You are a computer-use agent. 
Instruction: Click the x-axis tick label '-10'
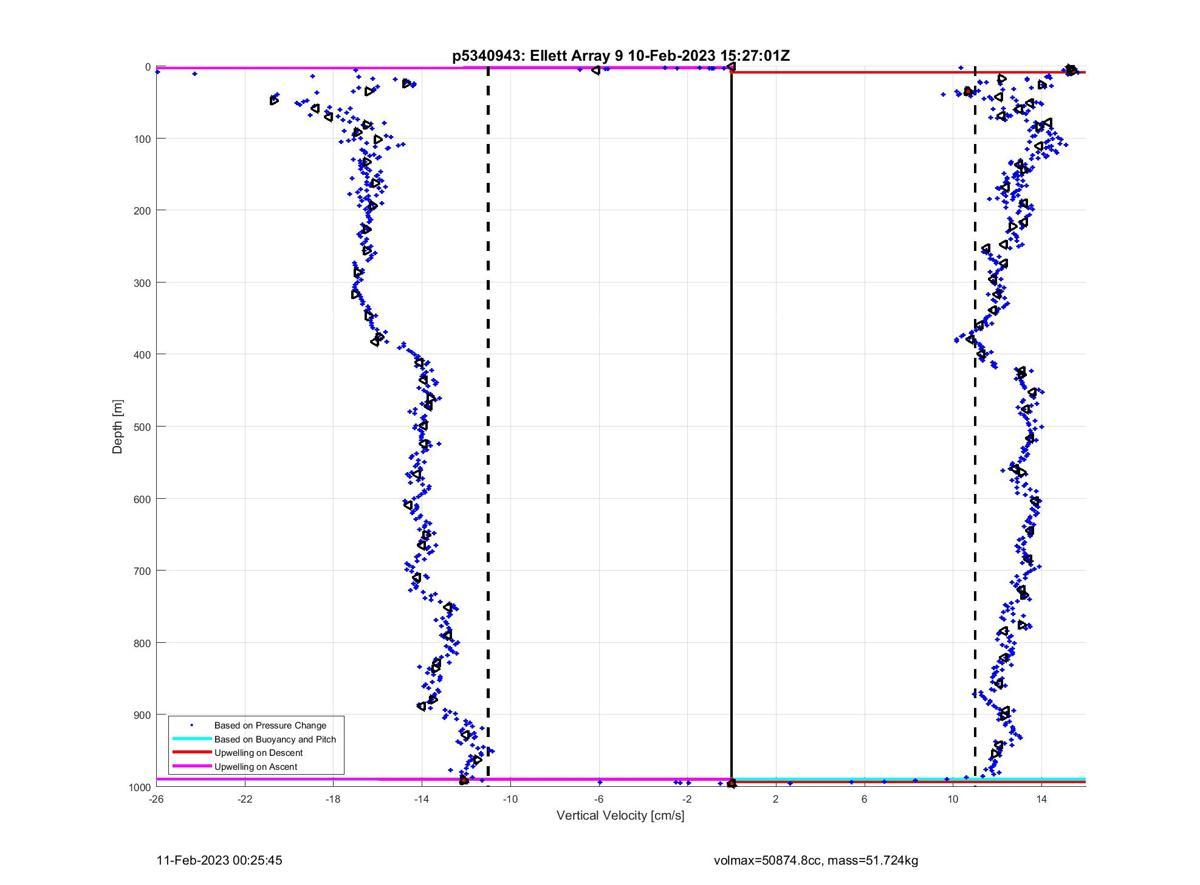pyautogui.click(x=510, y=799)
